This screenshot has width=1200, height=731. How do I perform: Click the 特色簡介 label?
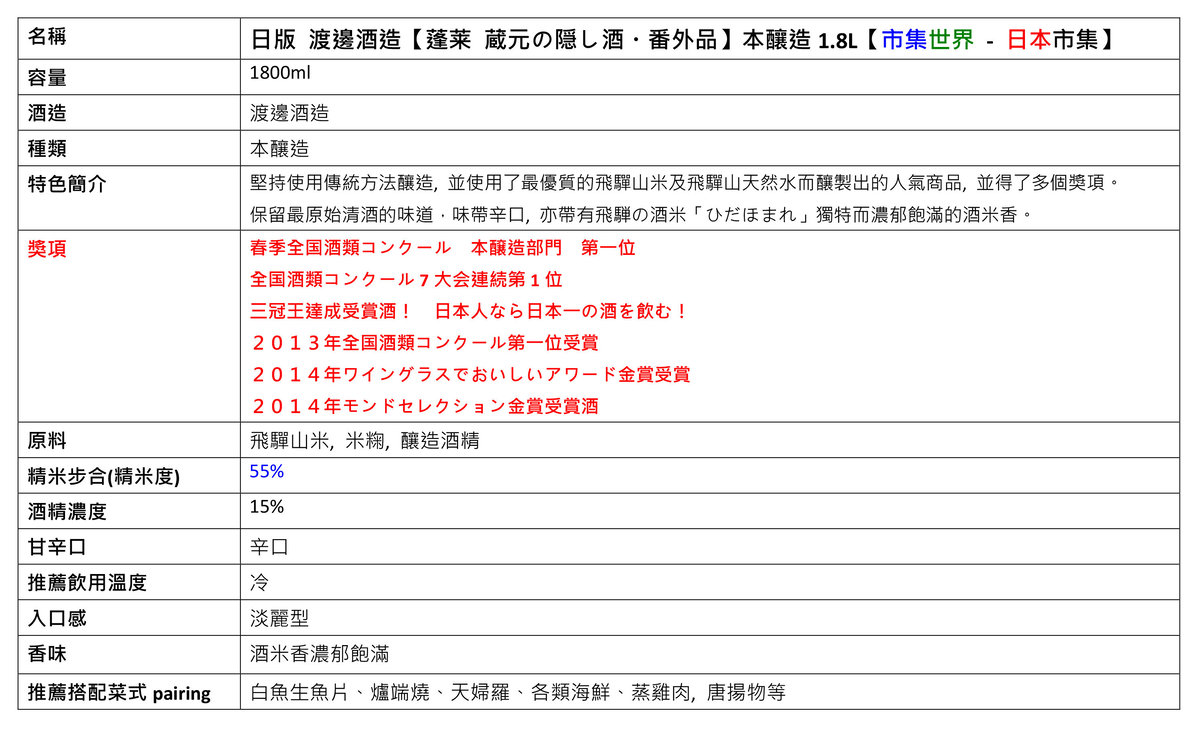click(67, 184)
